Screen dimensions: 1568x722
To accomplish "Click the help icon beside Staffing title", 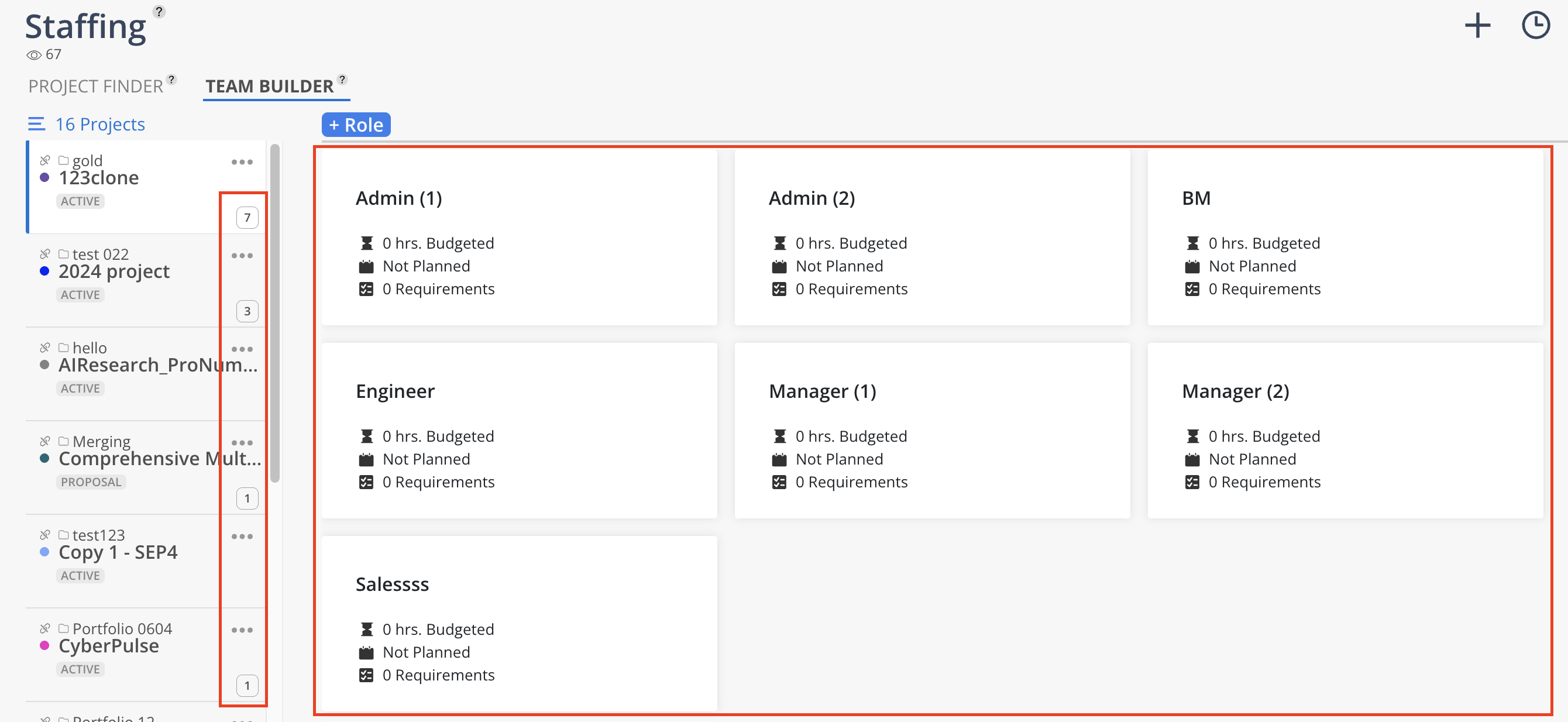I will tap(159, 12).
